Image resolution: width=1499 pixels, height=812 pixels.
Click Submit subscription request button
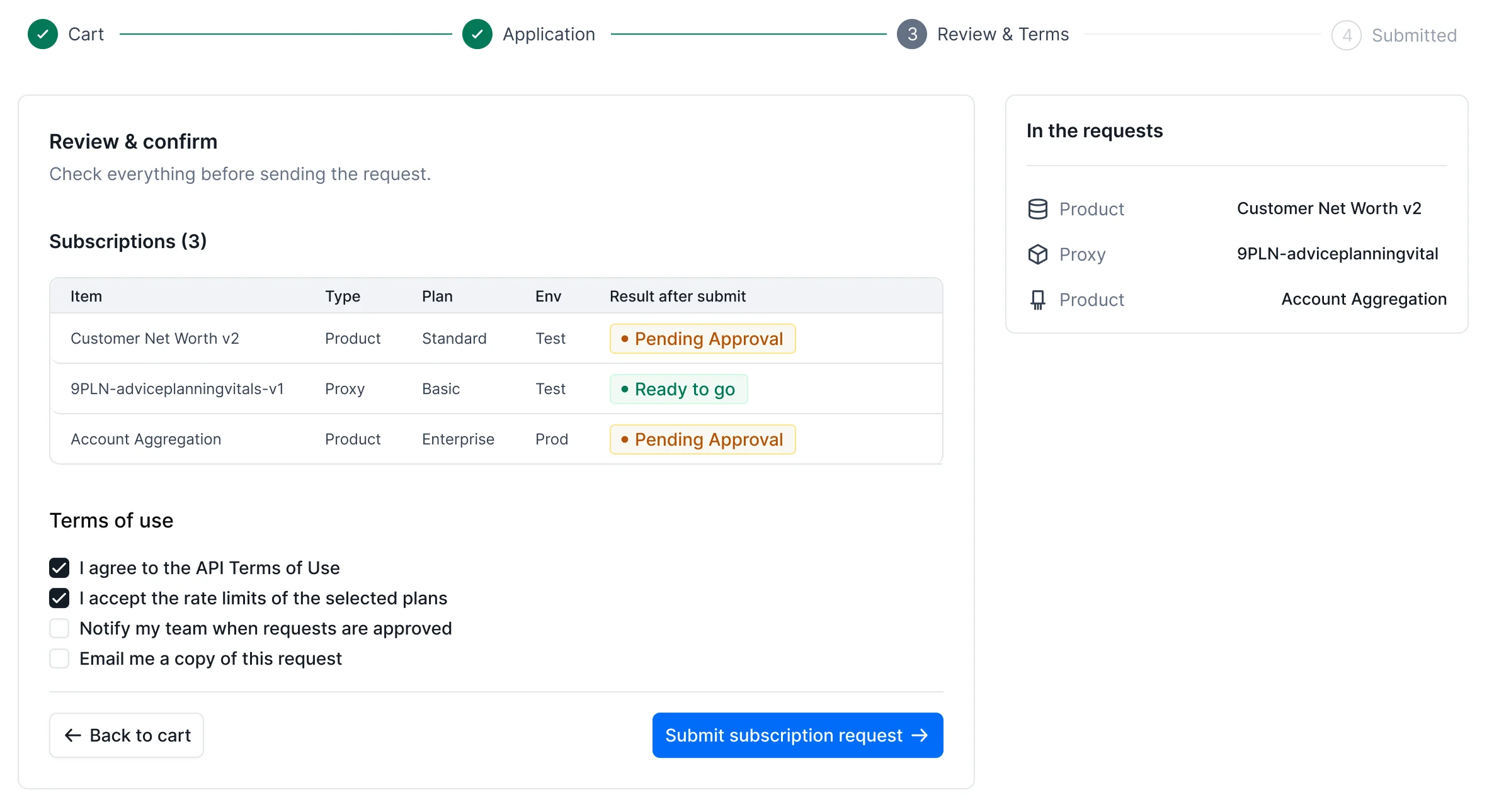tap(797, 735)
